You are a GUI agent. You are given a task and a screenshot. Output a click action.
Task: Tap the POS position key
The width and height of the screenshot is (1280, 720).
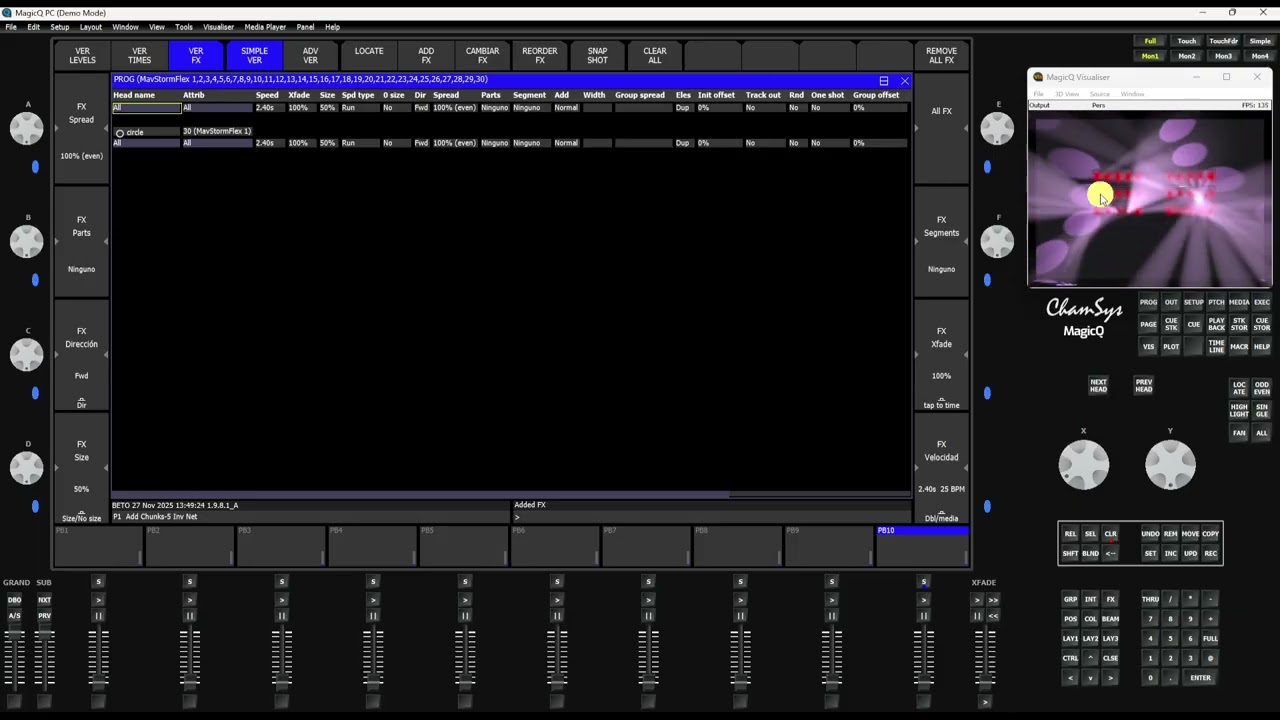point(1070,619)
